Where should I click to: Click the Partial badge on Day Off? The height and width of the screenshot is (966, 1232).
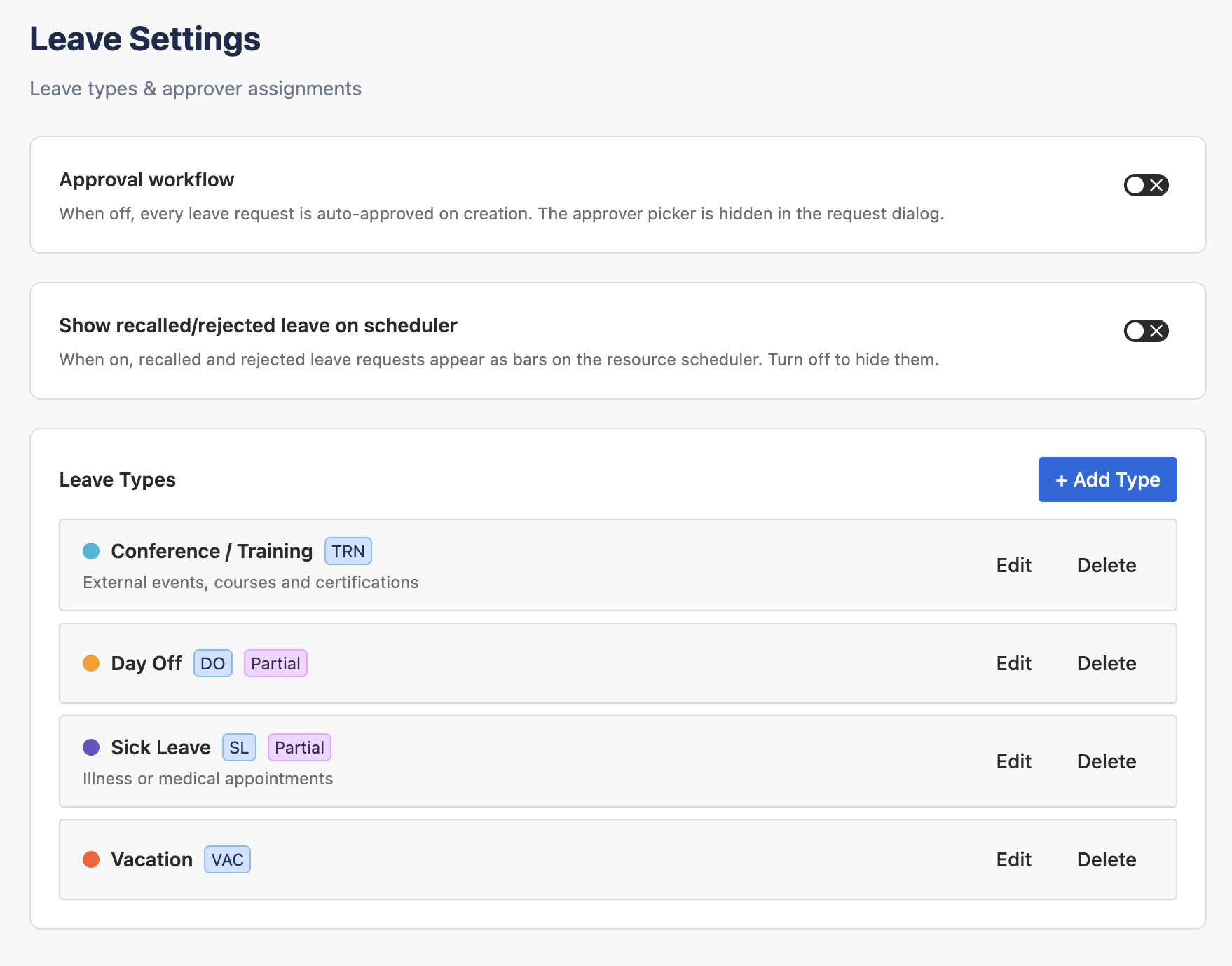pyautogui.click(x=275, y=663)
